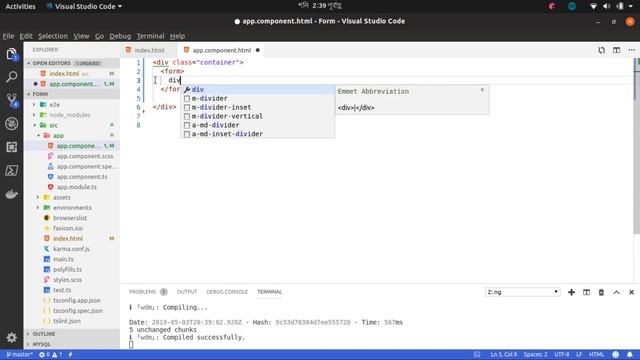Image resolution: width=640 pixels, height=360 pixels.
Task: Kill terminal with trash icon
Action: (x=601, y=292)
